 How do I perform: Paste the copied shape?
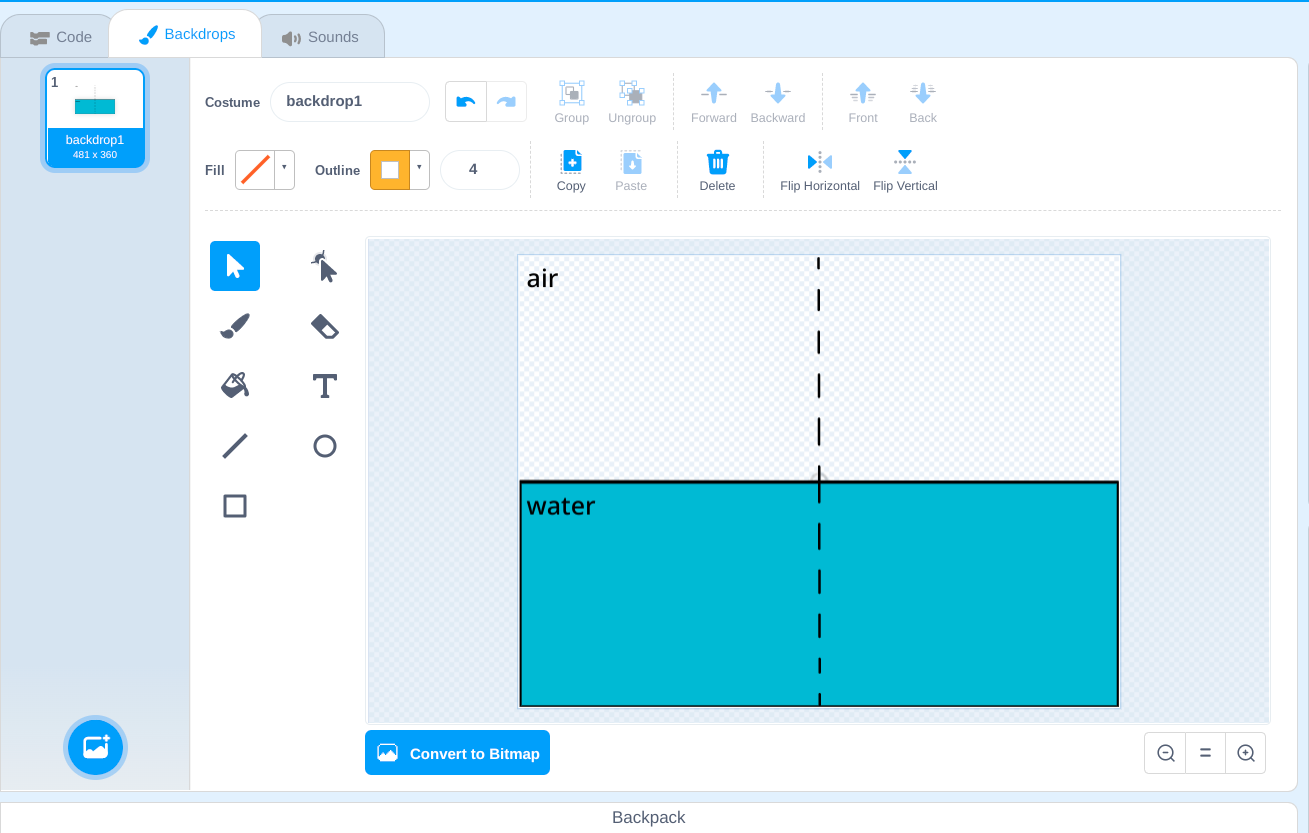click(631, 171)
